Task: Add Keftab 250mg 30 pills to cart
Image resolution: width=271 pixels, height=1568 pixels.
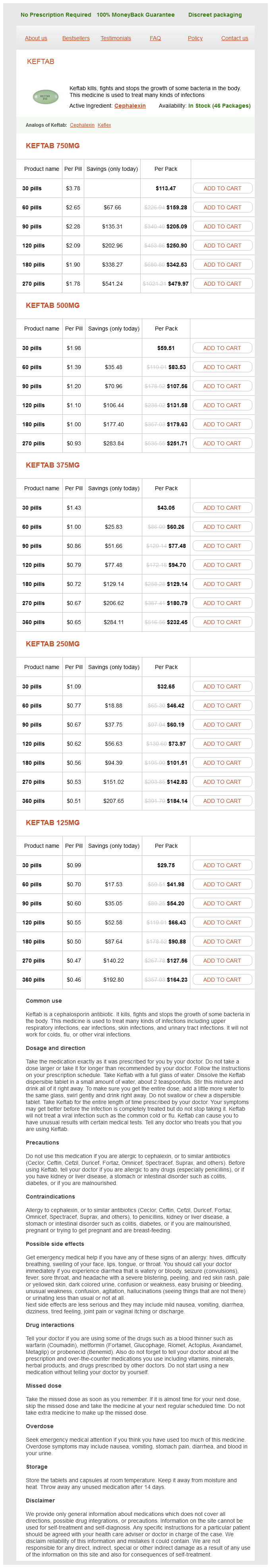Action: (222, 686)
